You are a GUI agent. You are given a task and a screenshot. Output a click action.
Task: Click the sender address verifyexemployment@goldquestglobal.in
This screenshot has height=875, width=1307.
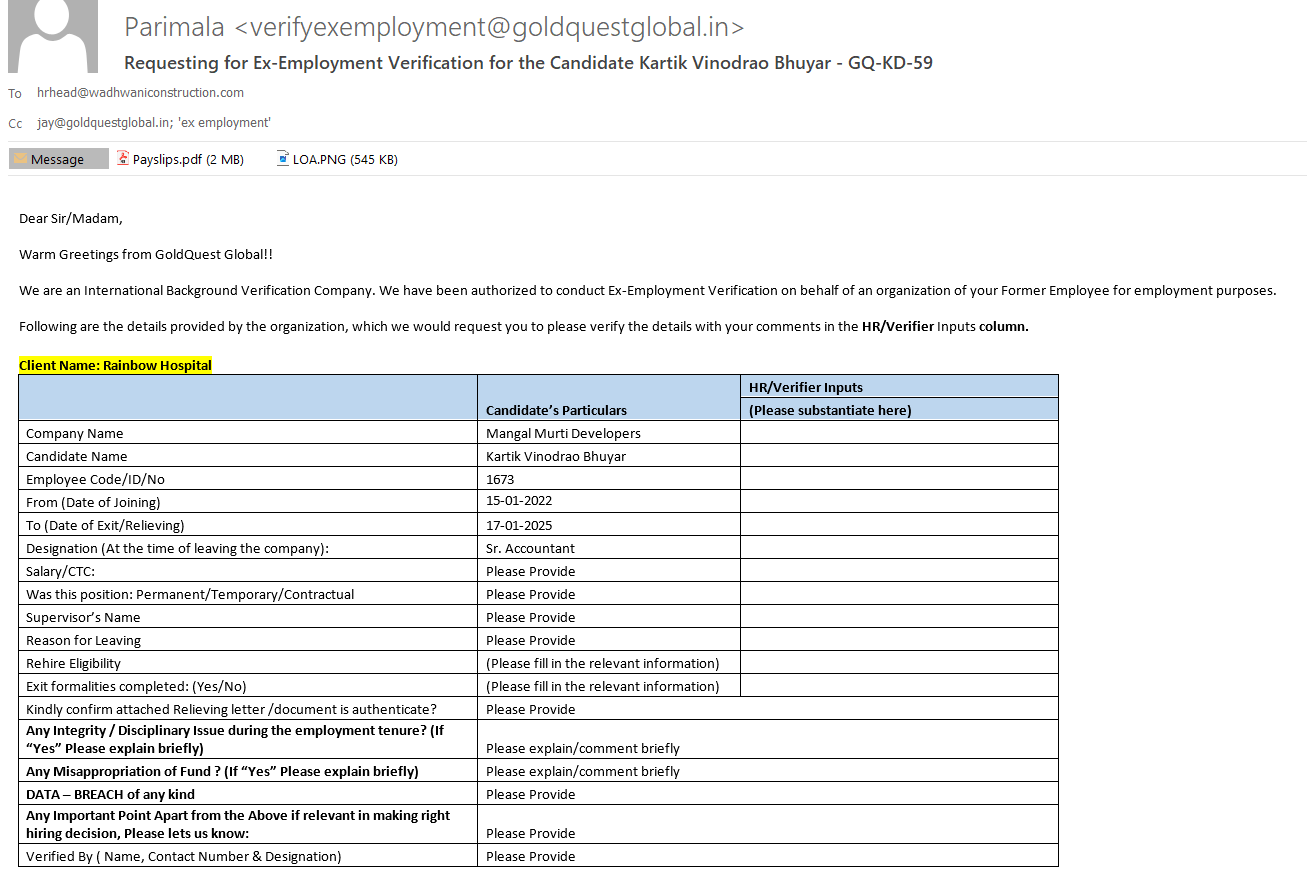(x=489, y=27)
